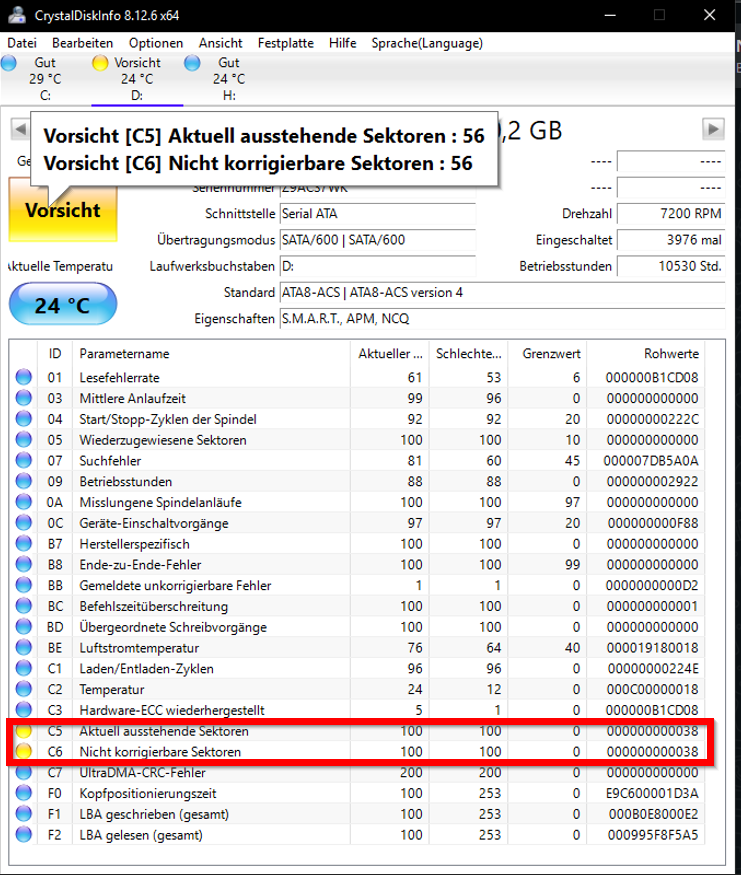Click the blue status icon for C: drive
The width and height of the screenshot is (741, 875).
point(9,63)
